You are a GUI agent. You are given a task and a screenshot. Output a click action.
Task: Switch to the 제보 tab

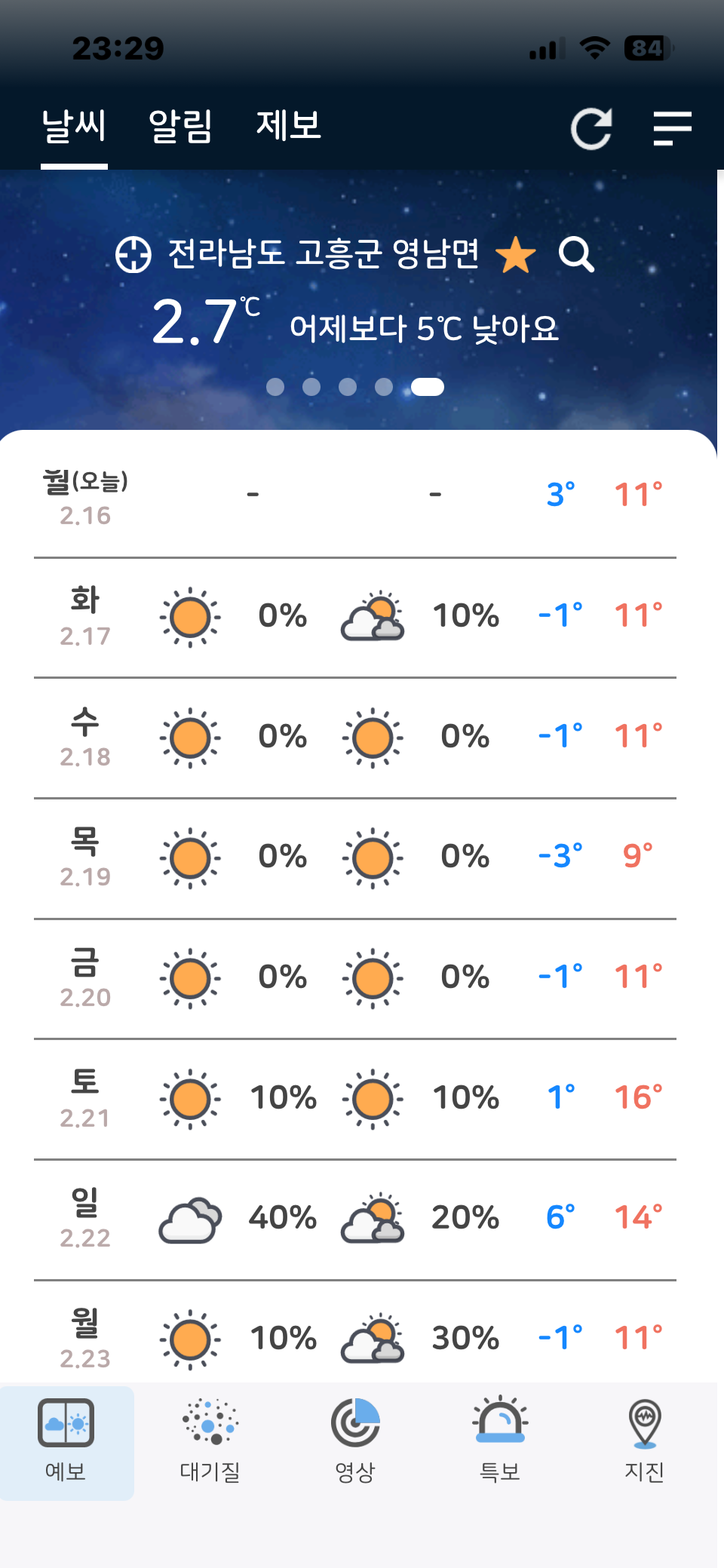click(x=289, y=126)
